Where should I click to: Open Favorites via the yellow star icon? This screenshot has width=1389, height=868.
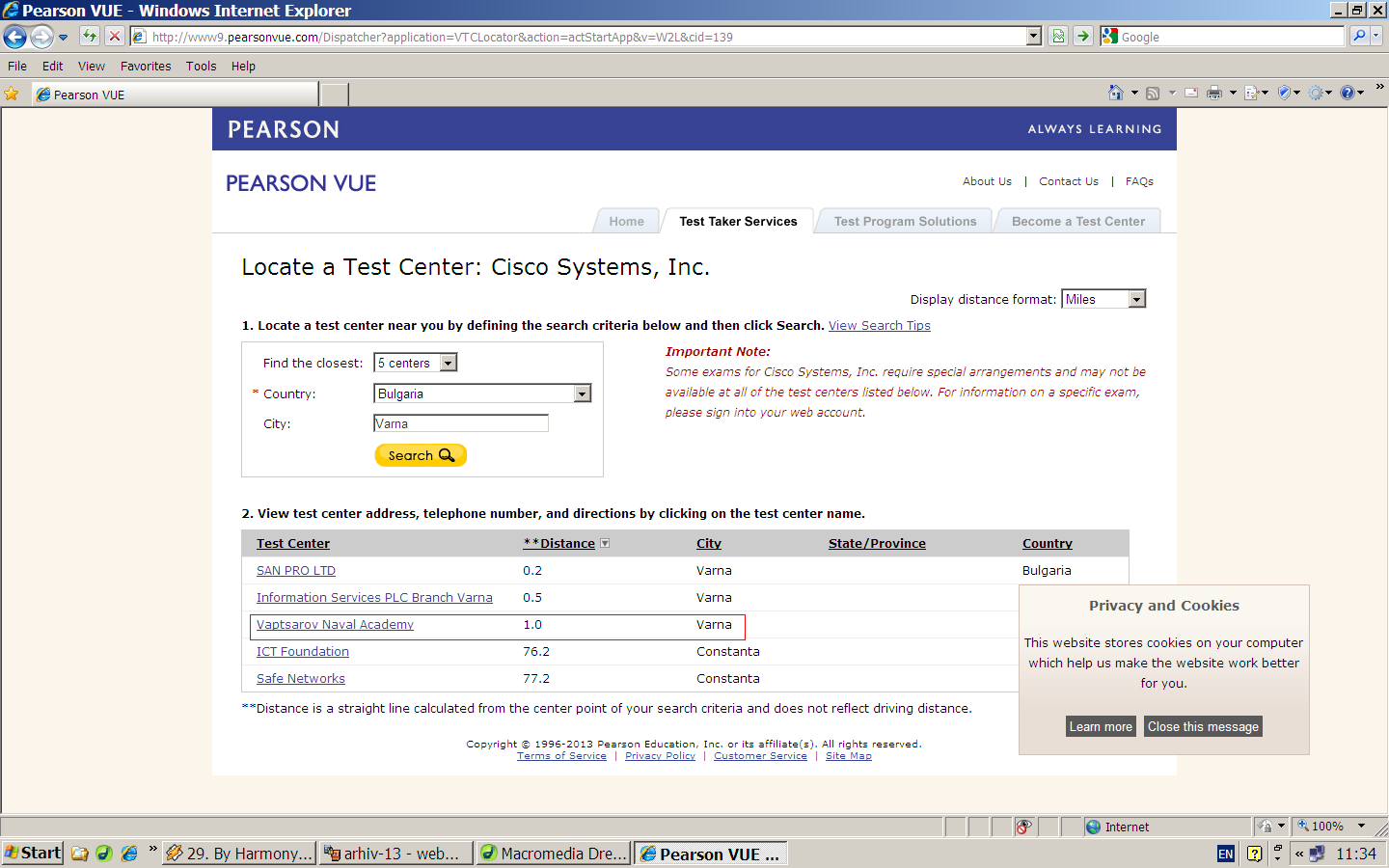point(12,94)
